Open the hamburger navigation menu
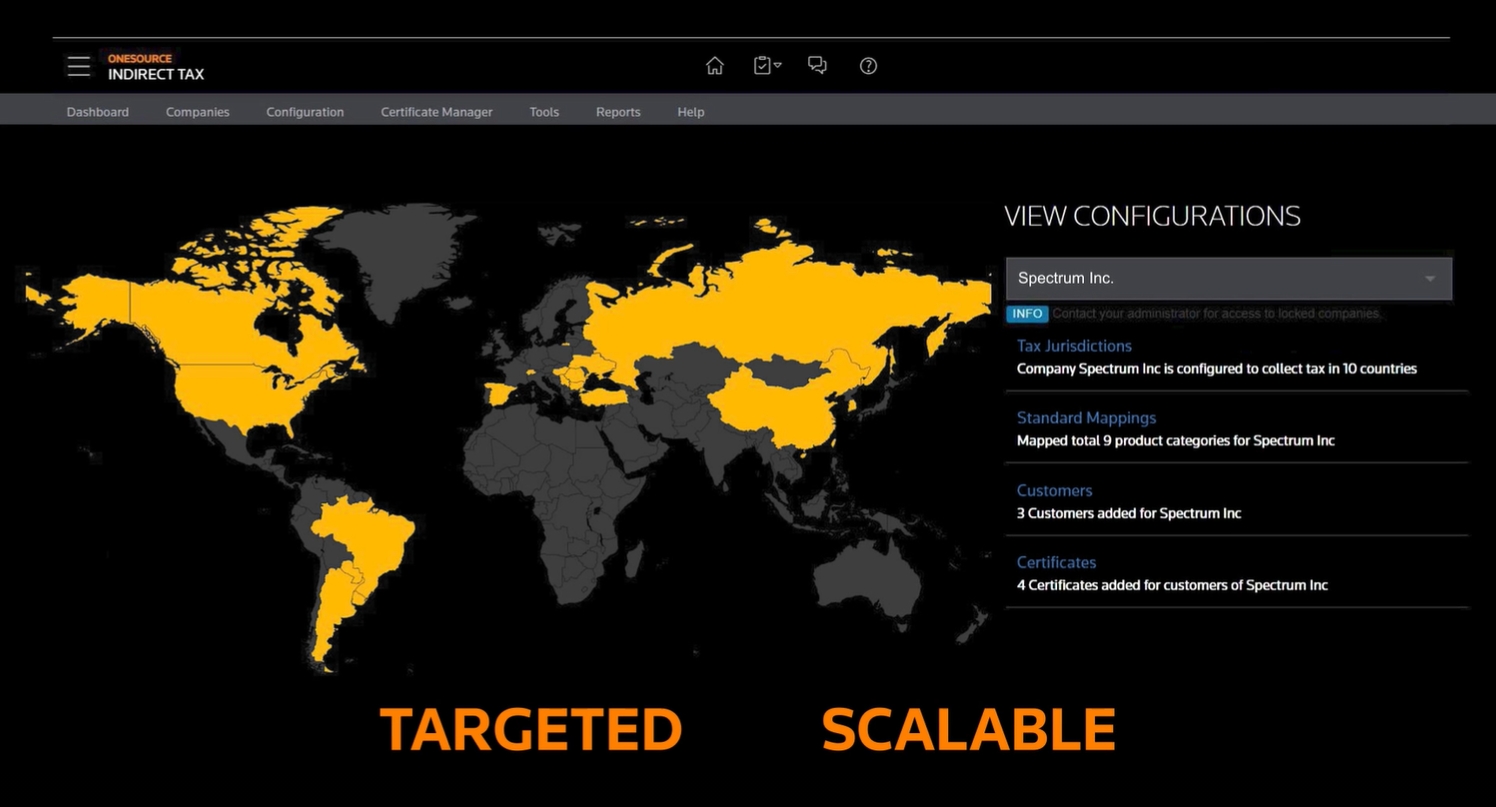 pyautogui.click(x=78, y=66)
